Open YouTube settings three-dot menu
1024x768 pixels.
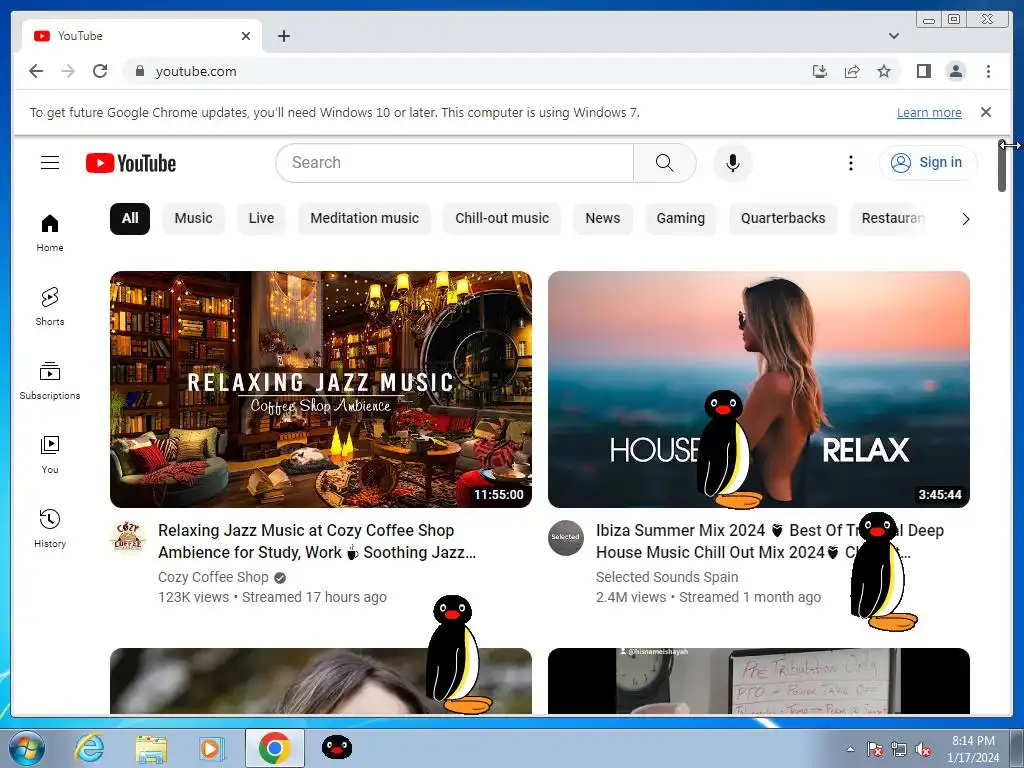(850, 163)
